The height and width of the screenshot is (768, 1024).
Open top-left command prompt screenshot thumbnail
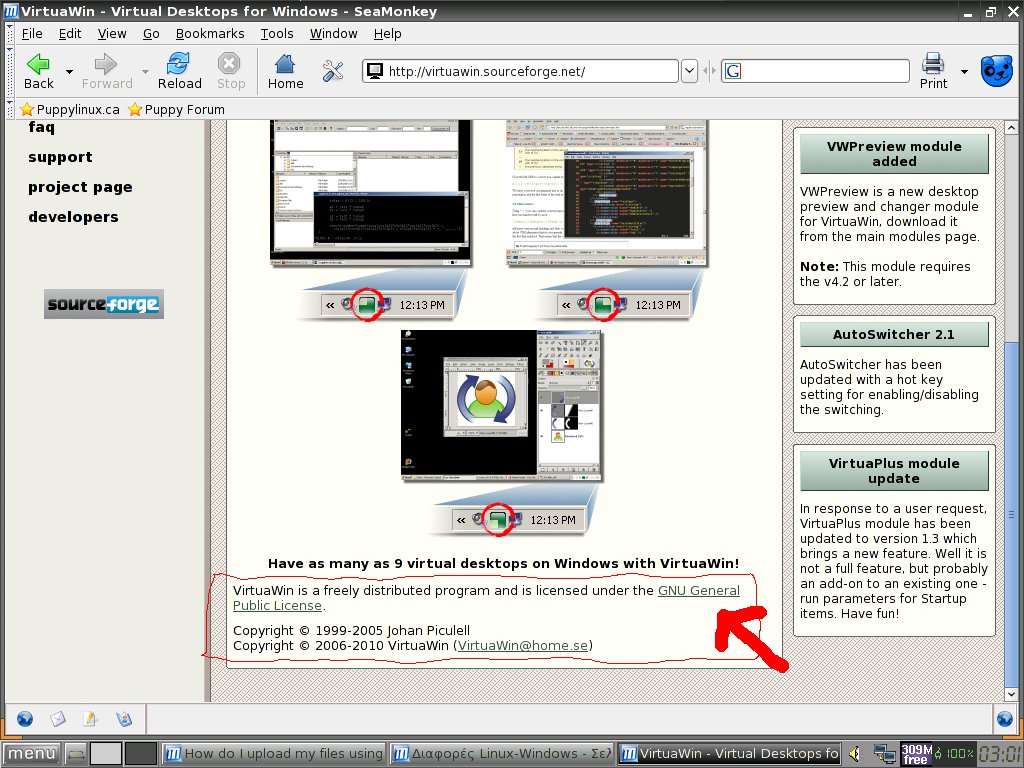[x=371, y=193]
